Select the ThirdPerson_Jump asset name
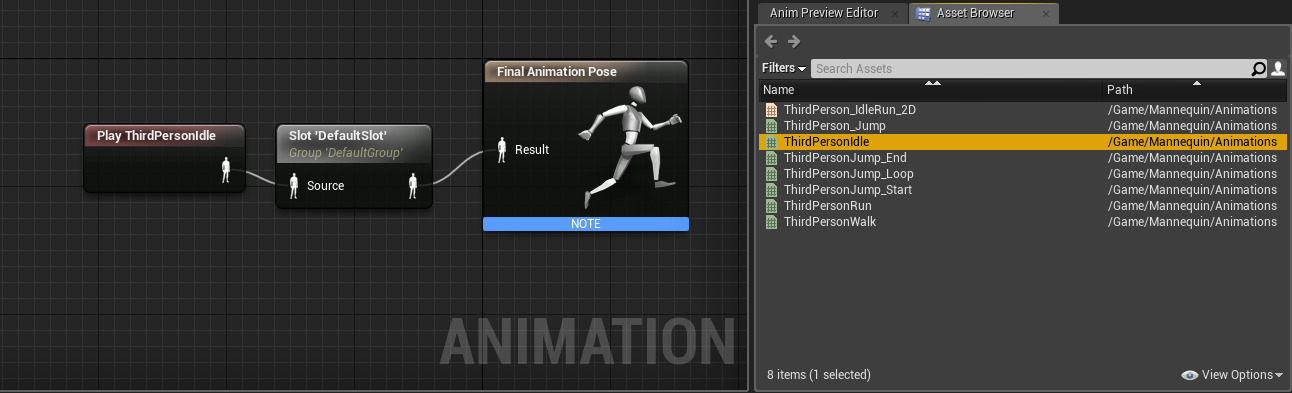 point(835,126)
